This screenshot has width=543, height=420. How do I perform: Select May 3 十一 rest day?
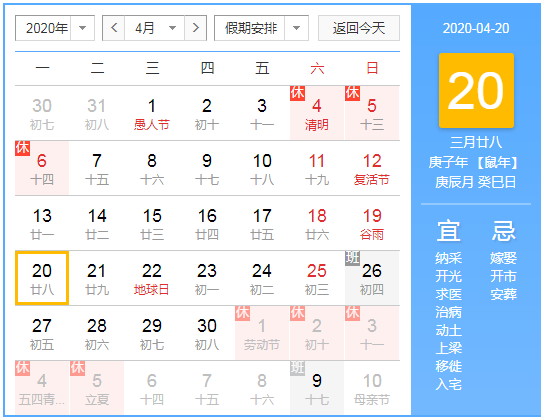pos(372,333)
